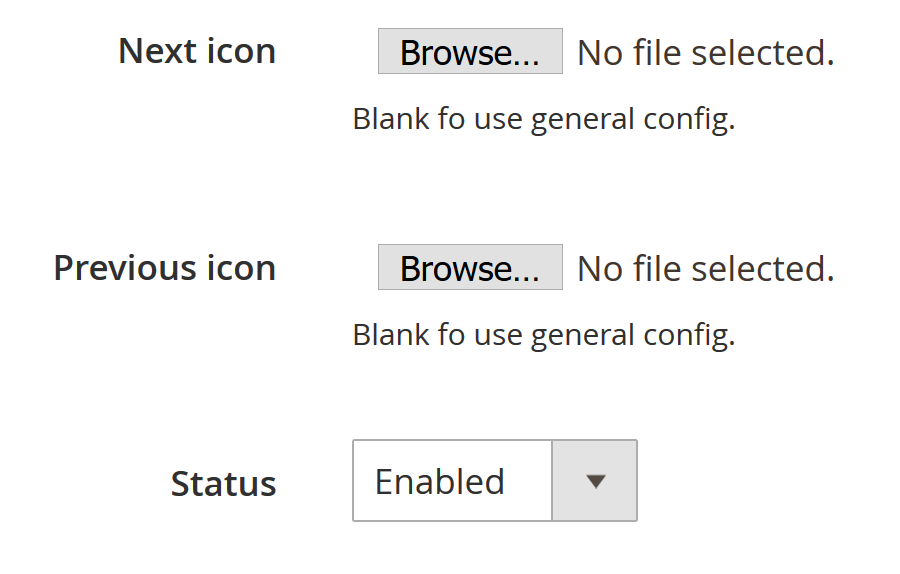The height and width of the screenshot is (574, 900).
Task: Choose a file for the Previous icon
Action: [x=470, y=268]
